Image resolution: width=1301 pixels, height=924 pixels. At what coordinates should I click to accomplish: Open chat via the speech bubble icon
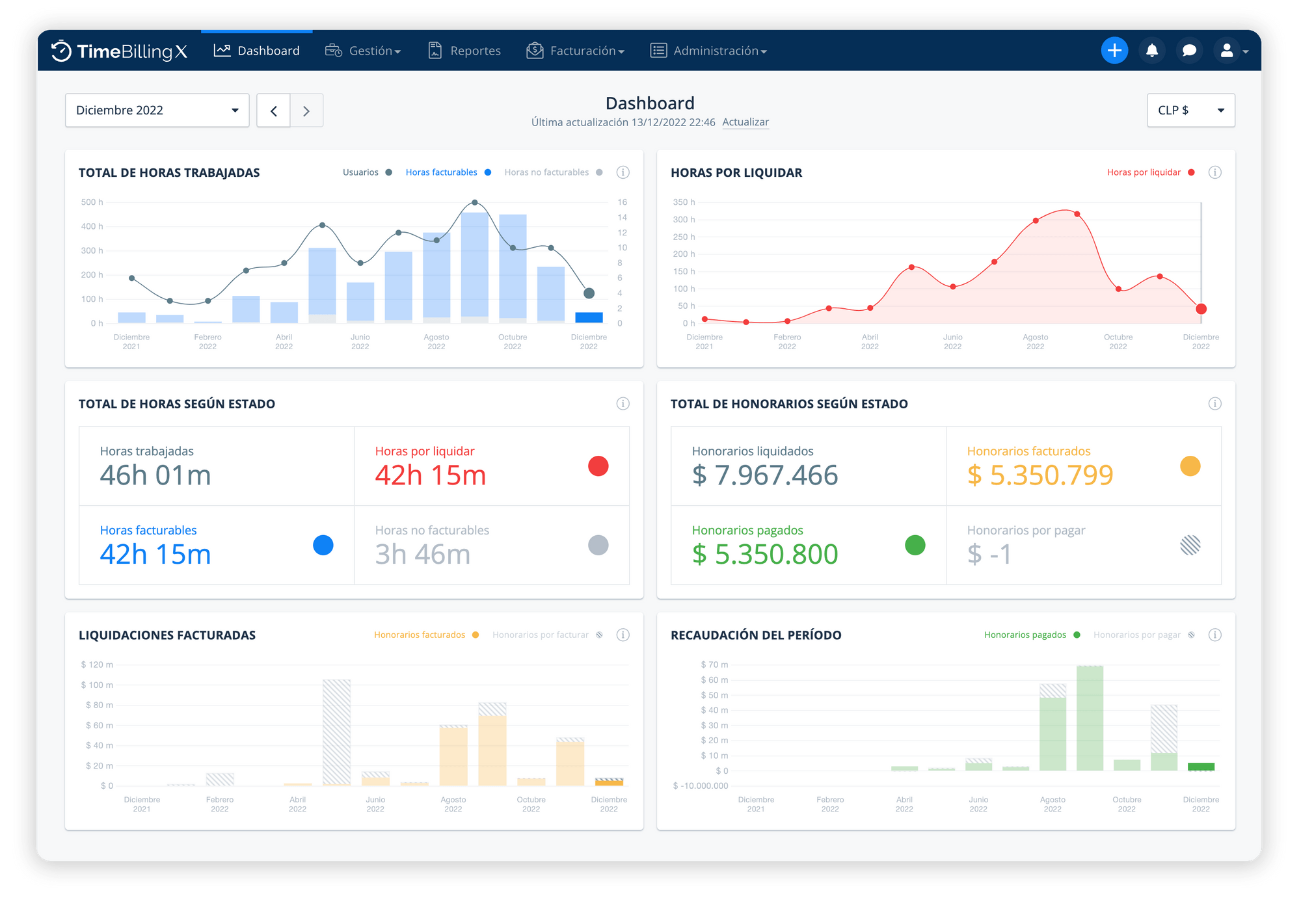pyautogui.click(x=1189, y=49)
